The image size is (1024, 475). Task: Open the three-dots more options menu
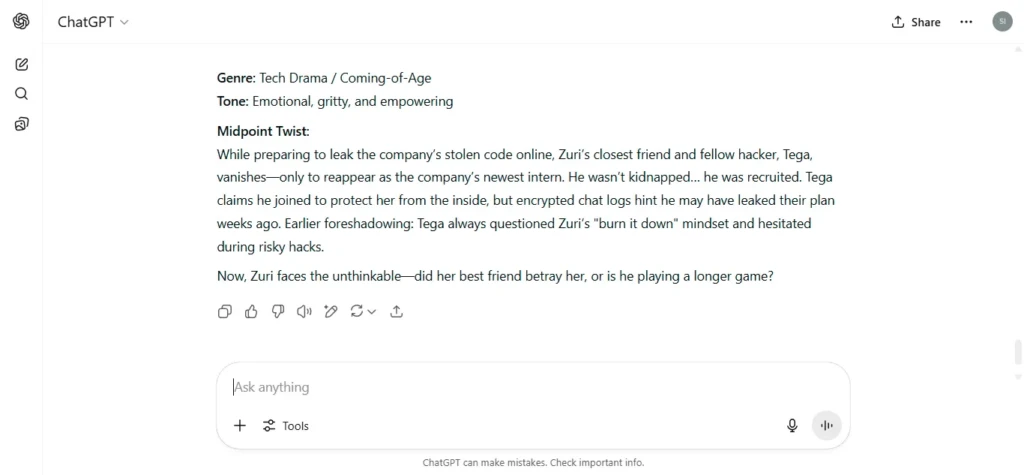click(x=966, y=22)
